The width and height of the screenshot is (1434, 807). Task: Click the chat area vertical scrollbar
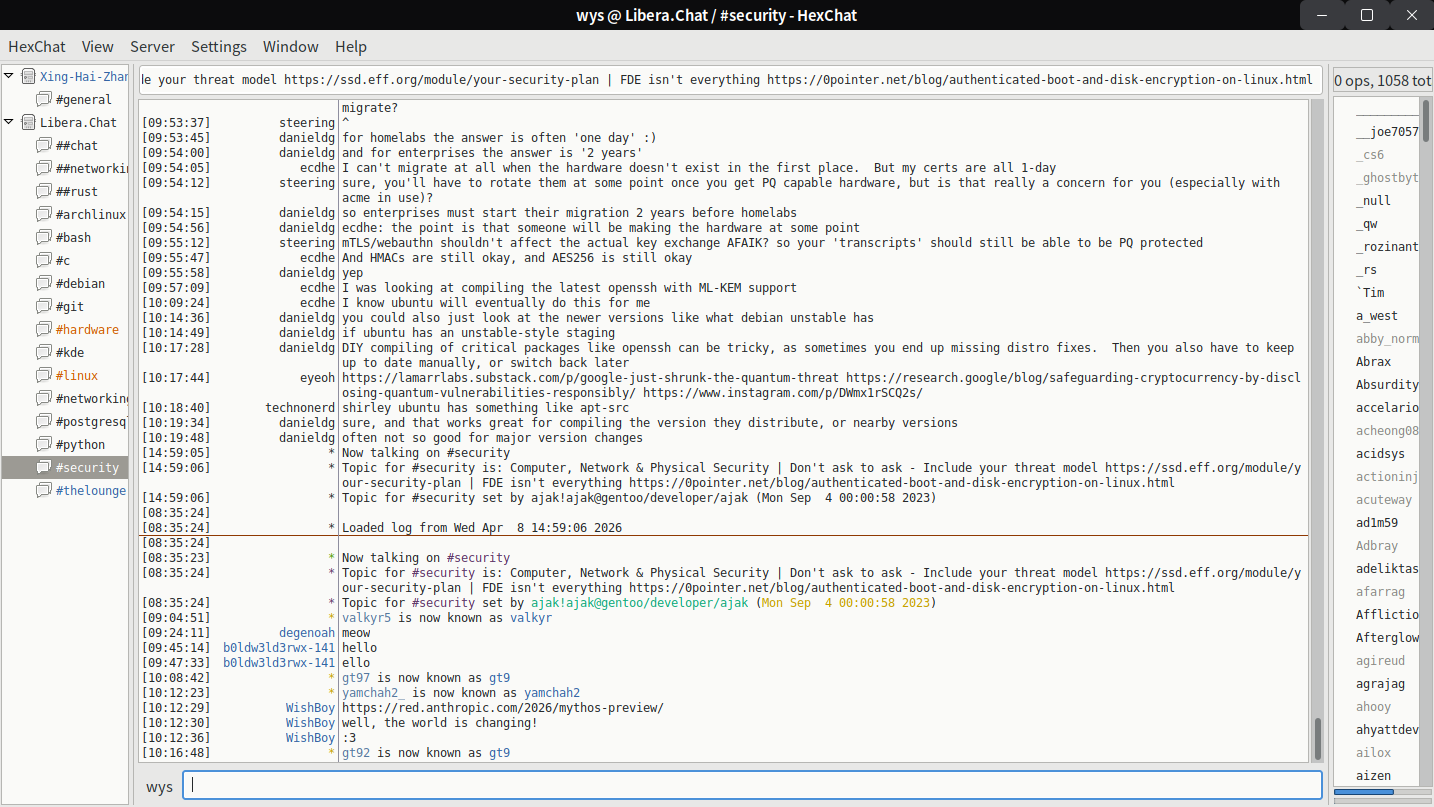1317,738
